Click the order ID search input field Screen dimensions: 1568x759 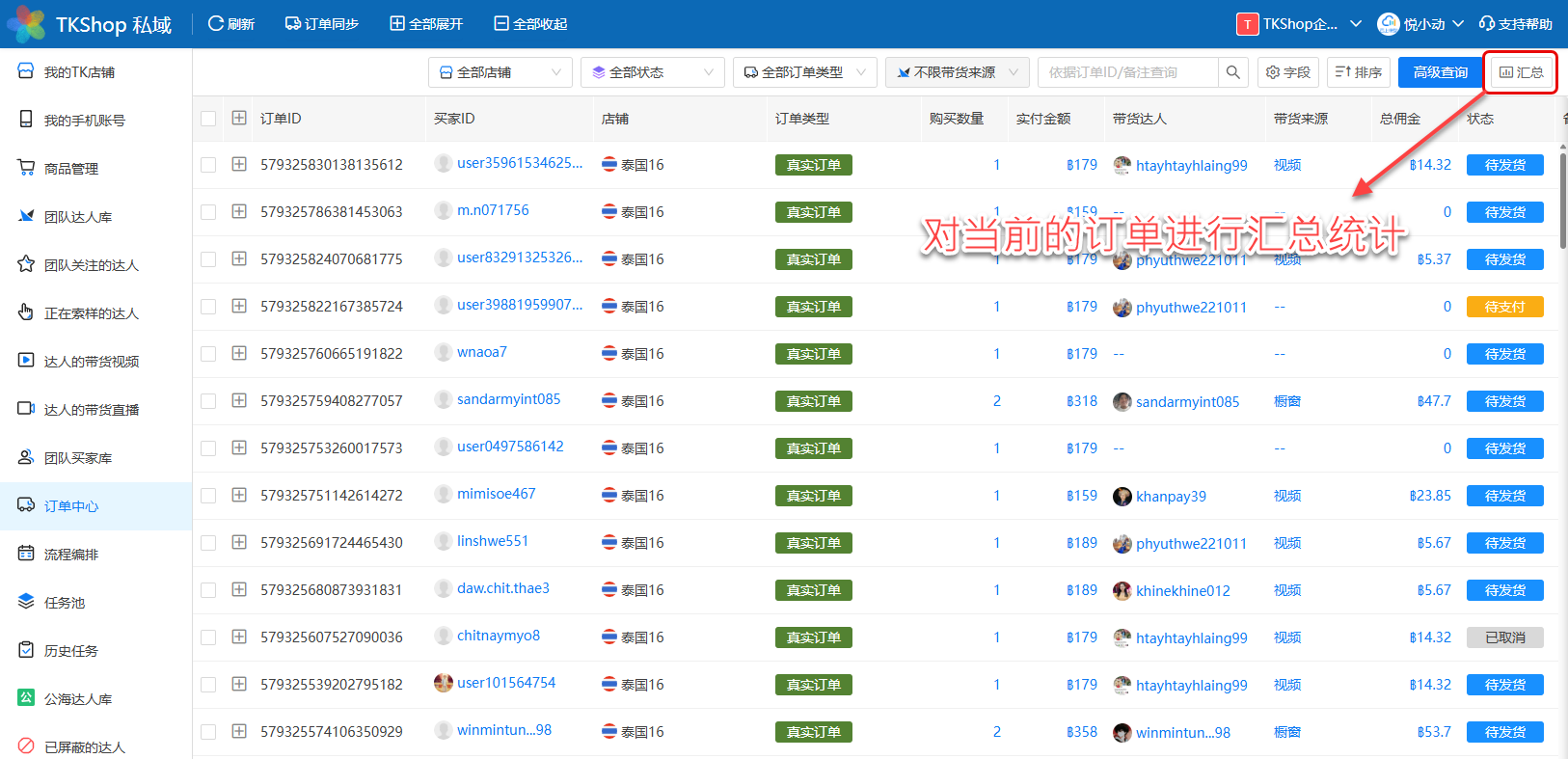pyautogui.click(x=1126, y=72)
